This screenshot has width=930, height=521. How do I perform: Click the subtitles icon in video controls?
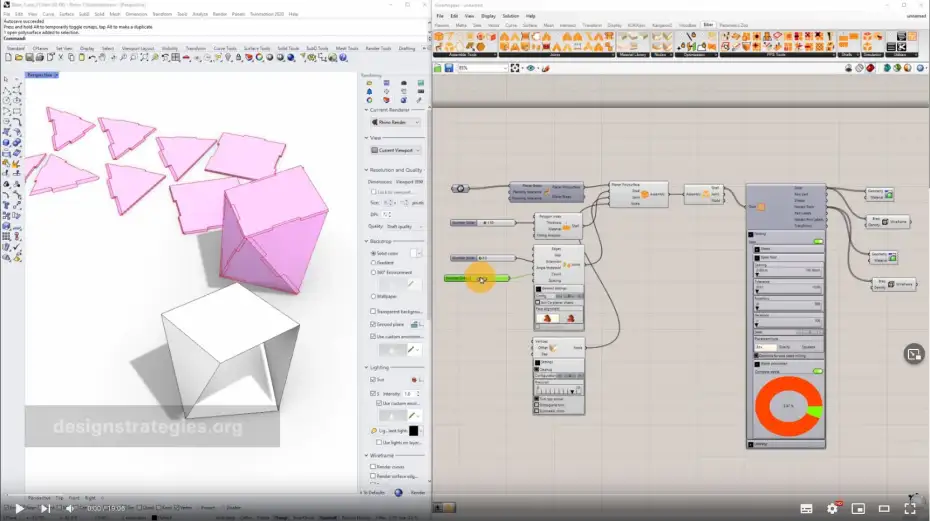(806, 509)
